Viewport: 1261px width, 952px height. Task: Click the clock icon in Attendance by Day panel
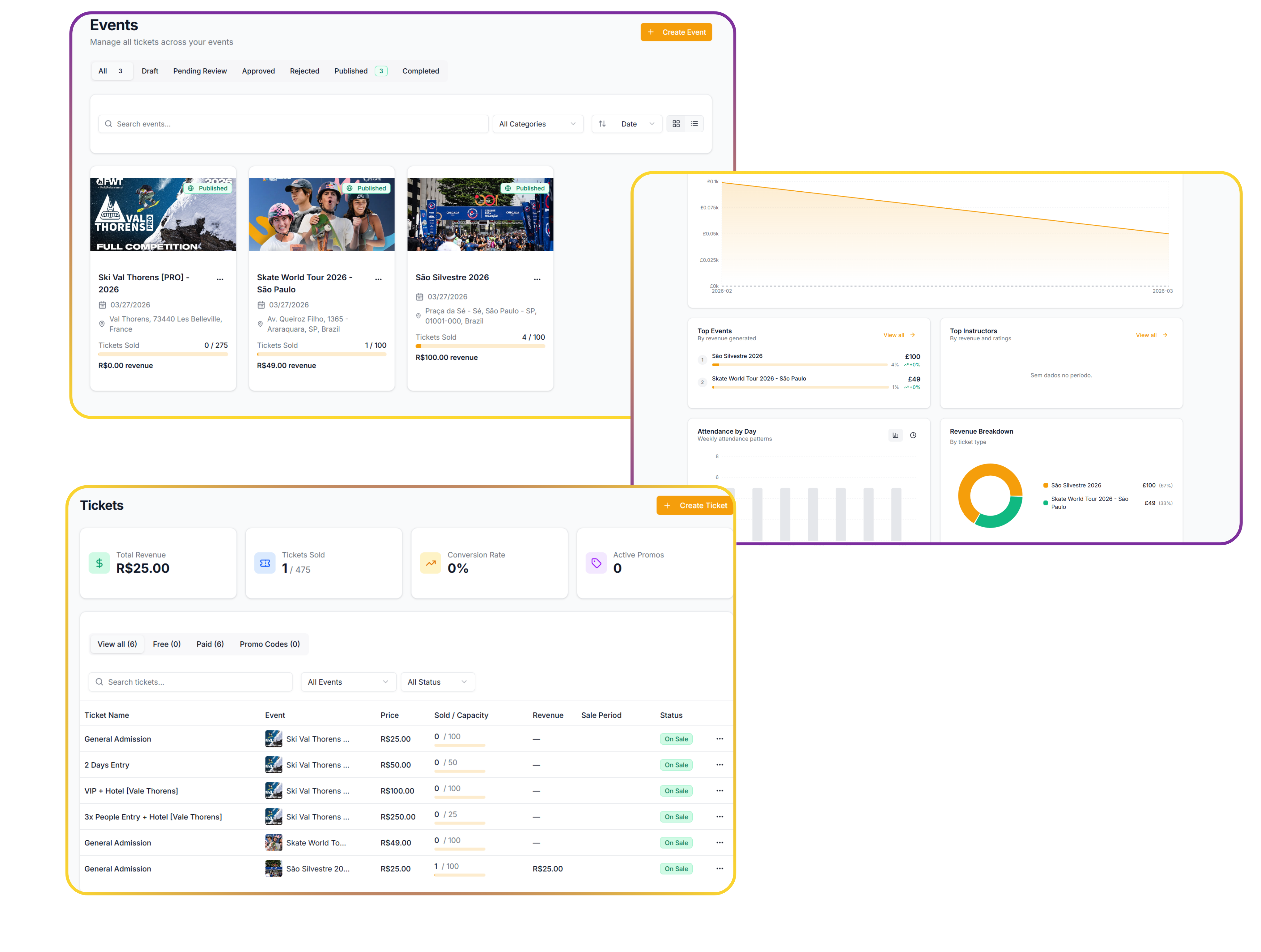point(914,435)
